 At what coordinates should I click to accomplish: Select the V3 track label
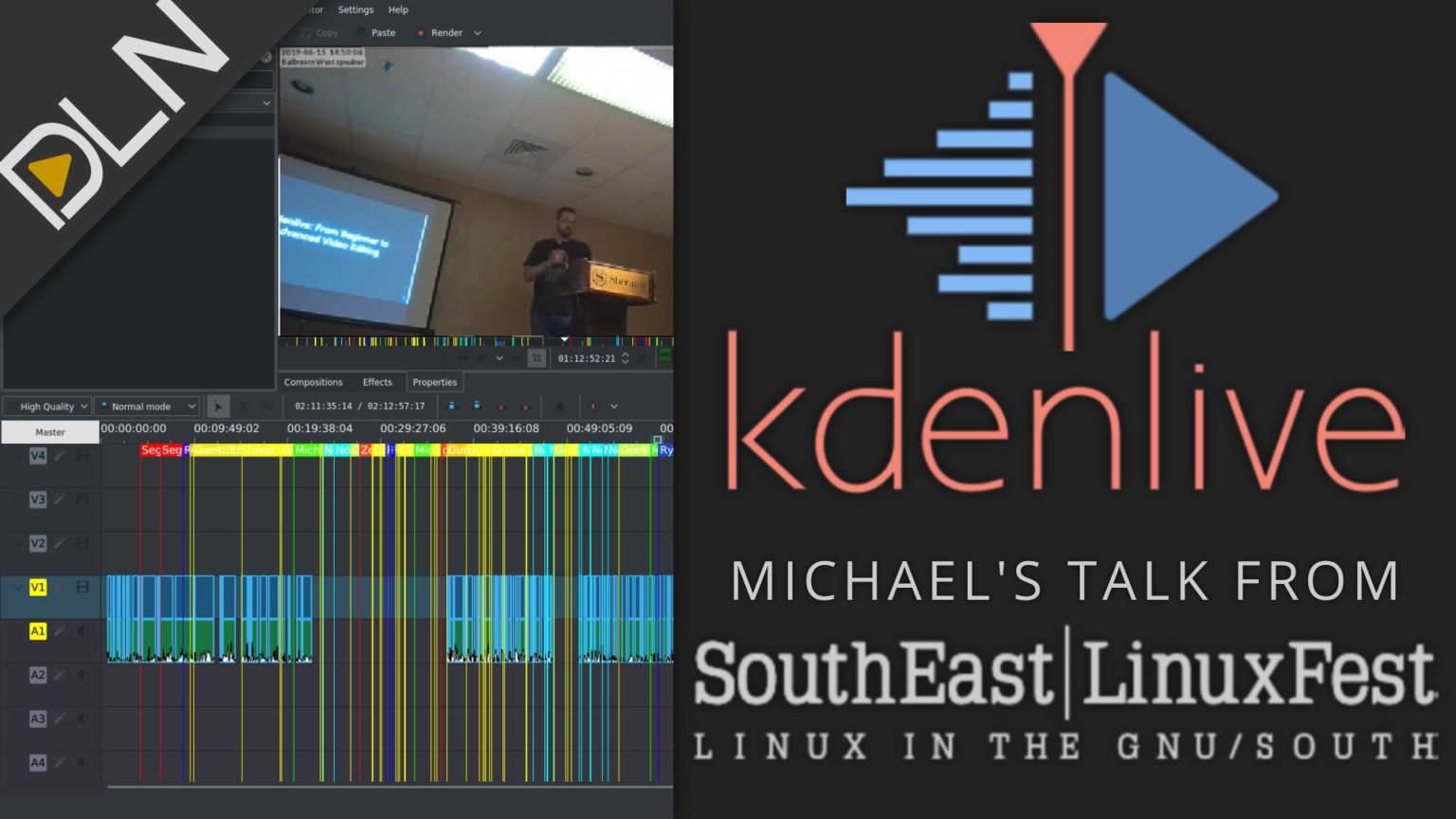point(38,500)
